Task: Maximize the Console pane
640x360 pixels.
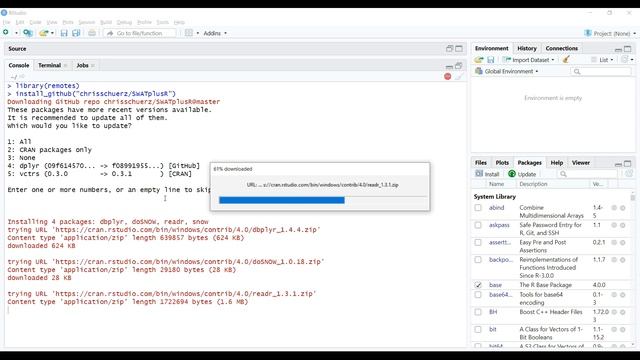Action: [x=459, y=66]
